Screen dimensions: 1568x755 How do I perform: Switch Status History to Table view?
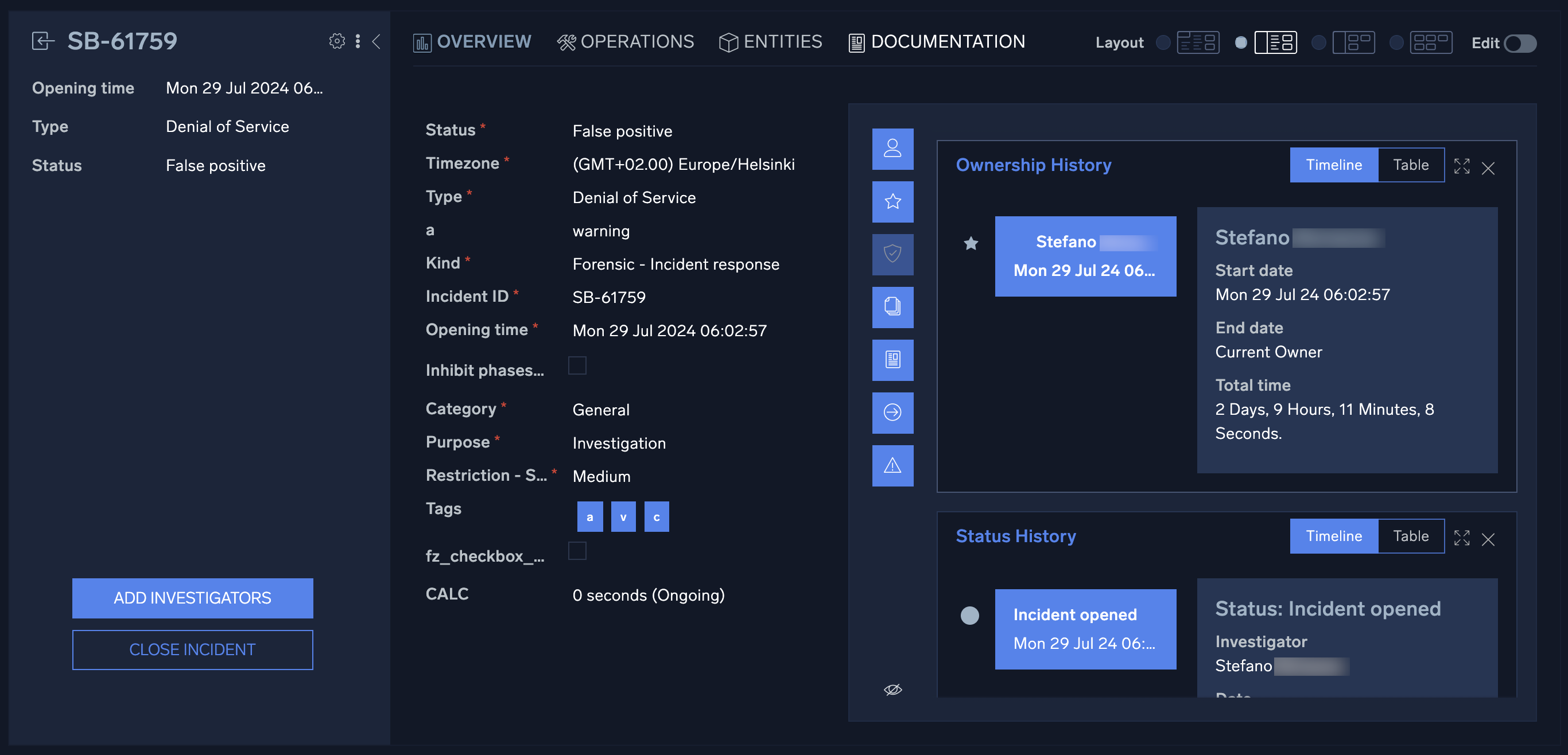tap(1411, 536)
